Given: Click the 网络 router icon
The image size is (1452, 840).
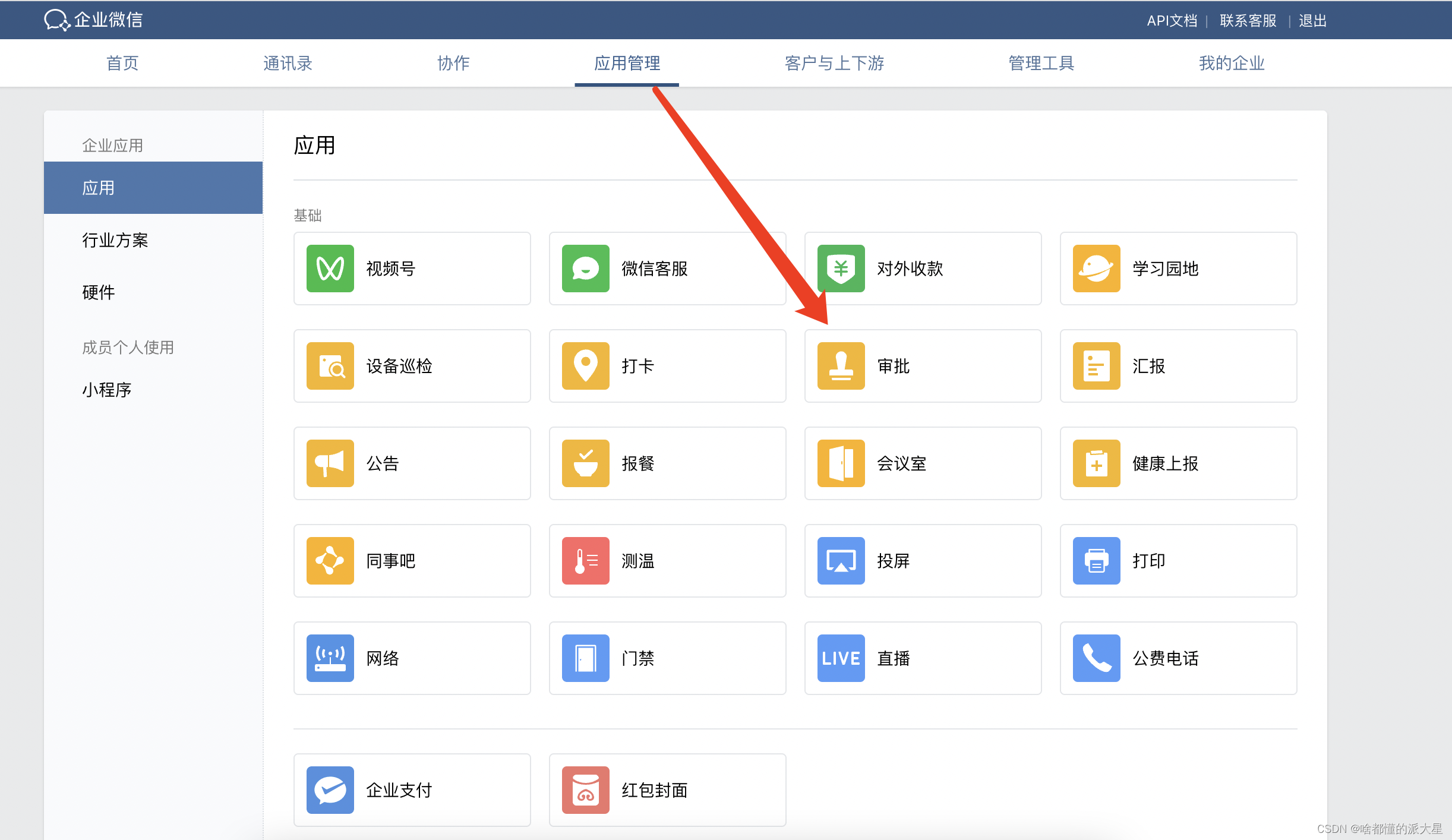Looking at the screenshot, I should pyautogui.click(x=330, y=658).
